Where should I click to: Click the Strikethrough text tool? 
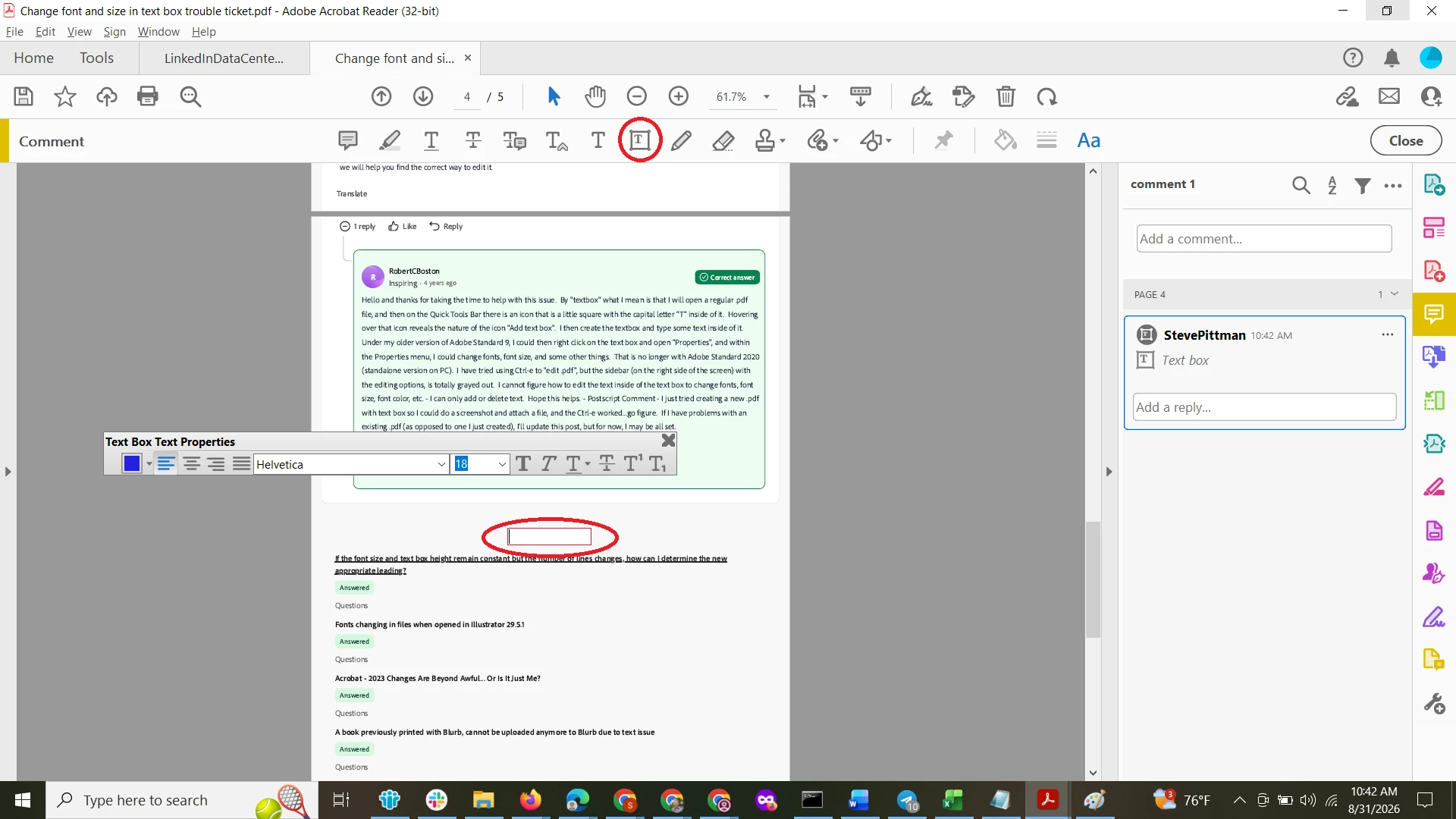pos(473,140)
